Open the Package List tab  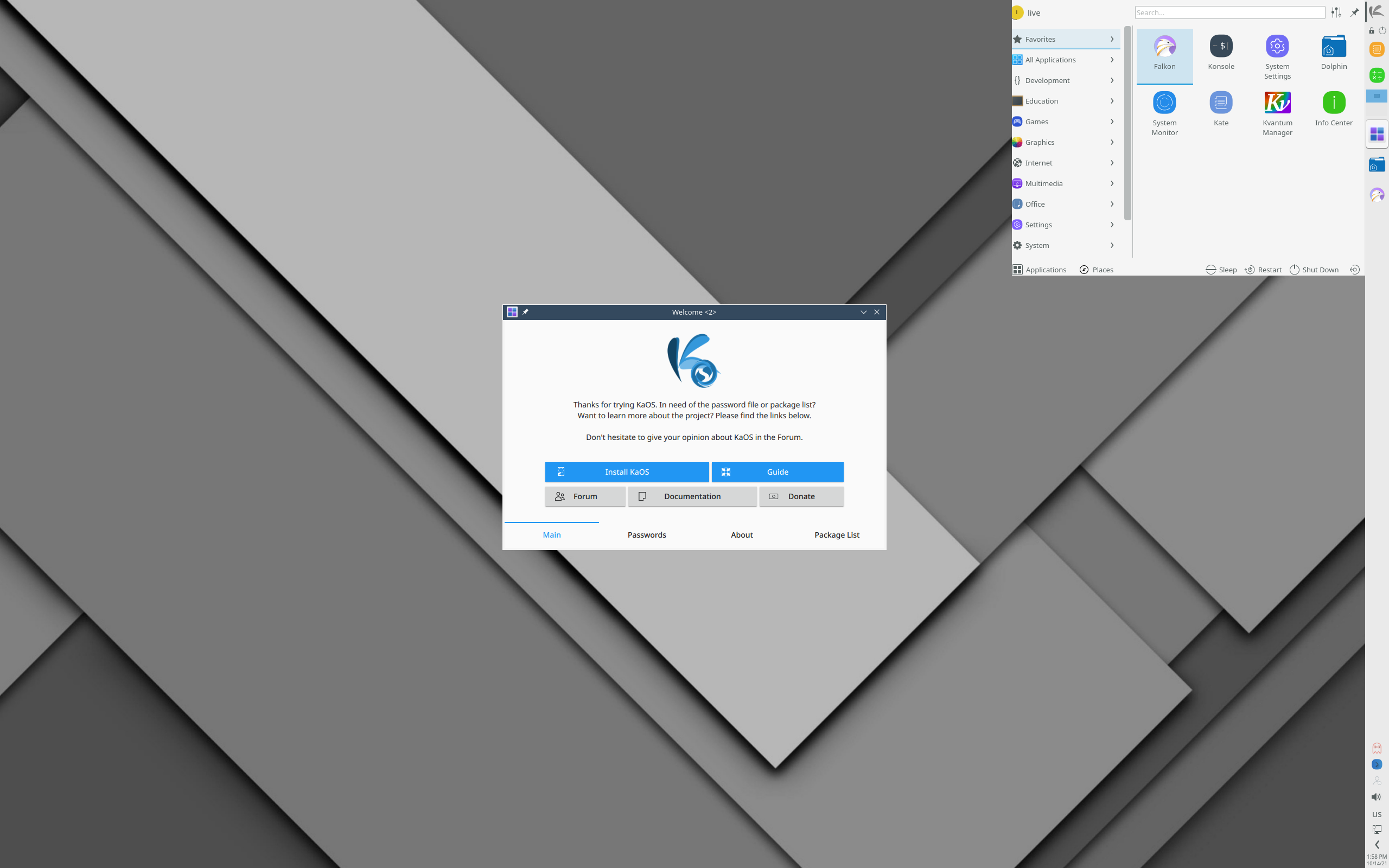click(x=837, y=534)
